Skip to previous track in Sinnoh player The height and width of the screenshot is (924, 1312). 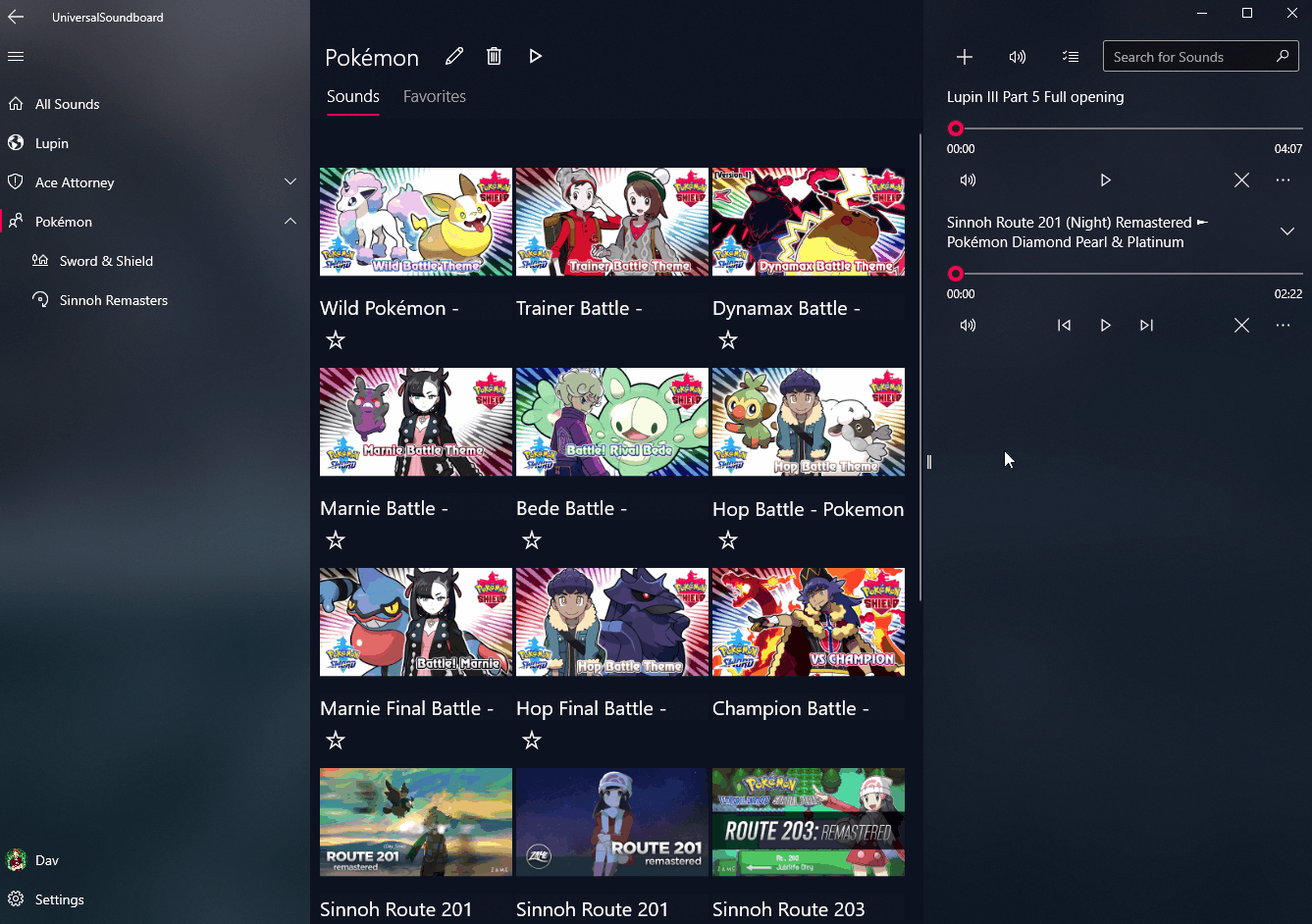pyautogui.click(x=1064, y=326)
